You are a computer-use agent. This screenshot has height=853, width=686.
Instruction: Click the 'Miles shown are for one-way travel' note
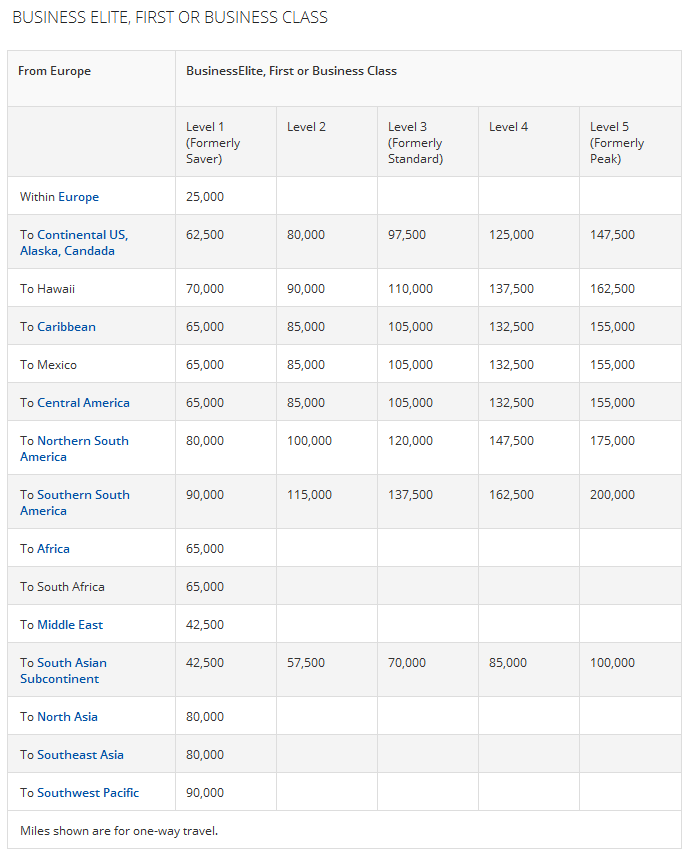(119, 831)
